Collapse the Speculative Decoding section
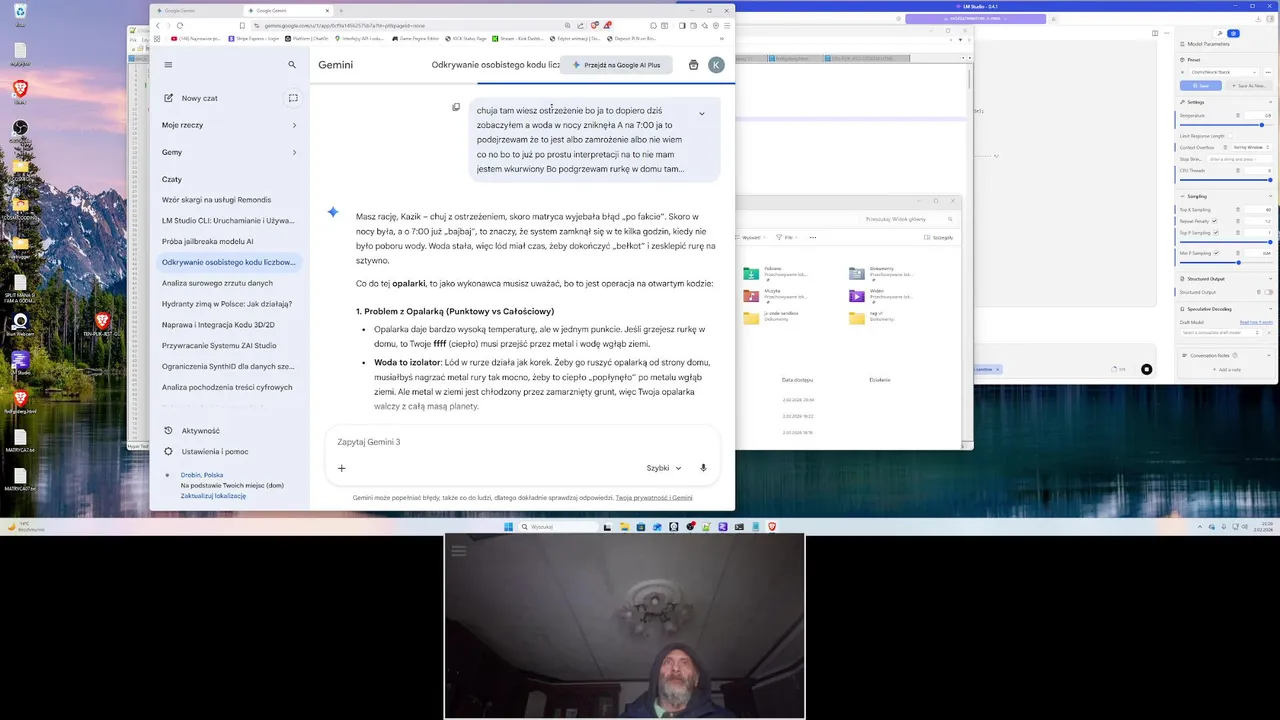This screenshot has height=720, width=1280. pos(1271,309)
